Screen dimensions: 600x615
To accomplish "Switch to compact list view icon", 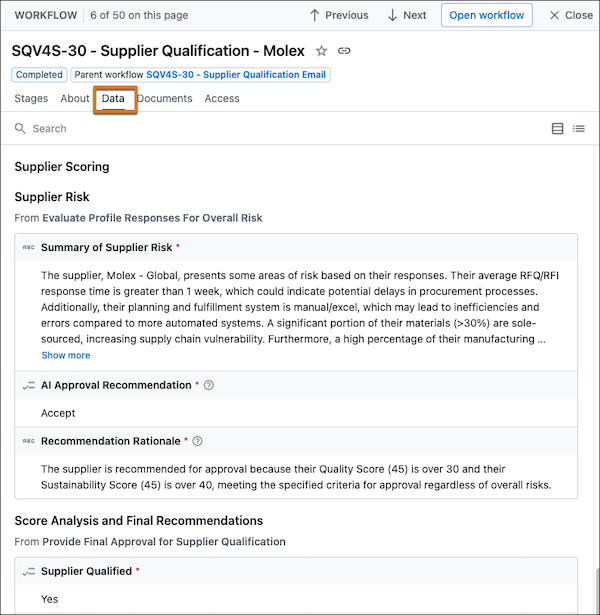I will pos(578,129).
